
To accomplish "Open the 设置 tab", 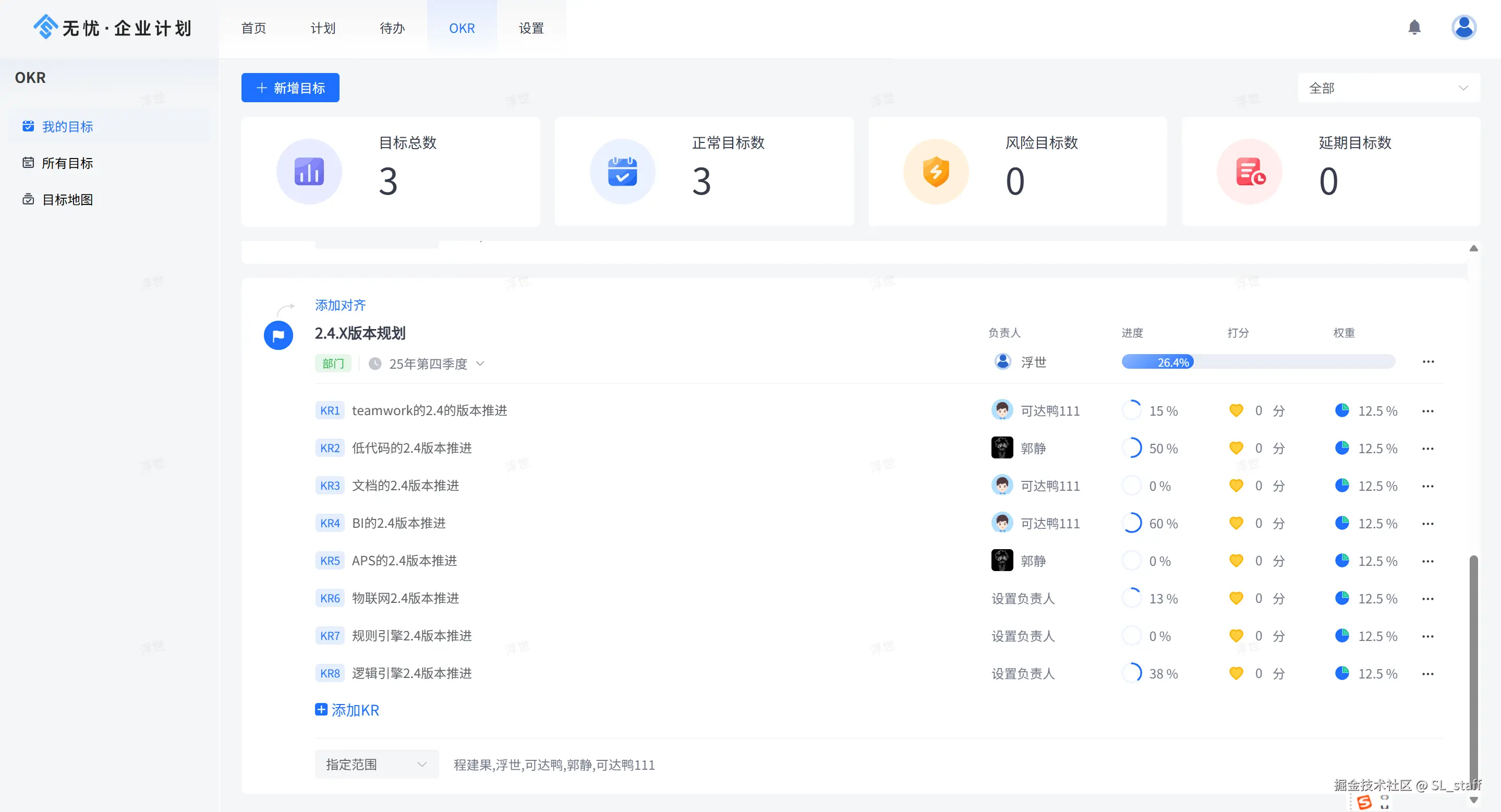I will pyautogui.click(x=531, y=28).
